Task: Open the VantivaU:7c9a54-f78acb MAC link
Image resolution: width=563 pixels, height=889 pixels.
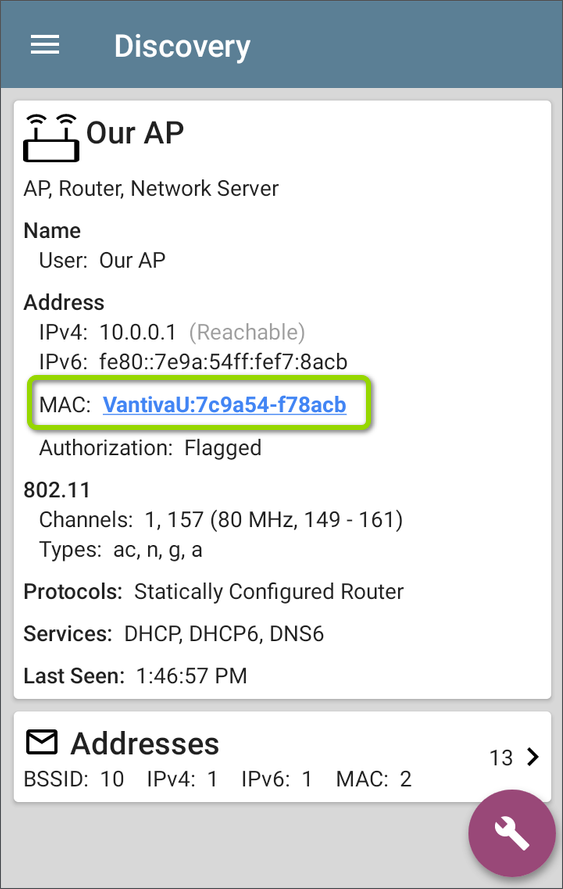Action: click(225, 405)
